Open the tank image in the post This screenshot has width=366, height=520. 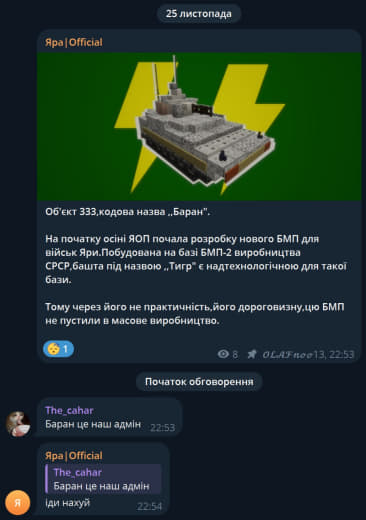tap(199, 127)
